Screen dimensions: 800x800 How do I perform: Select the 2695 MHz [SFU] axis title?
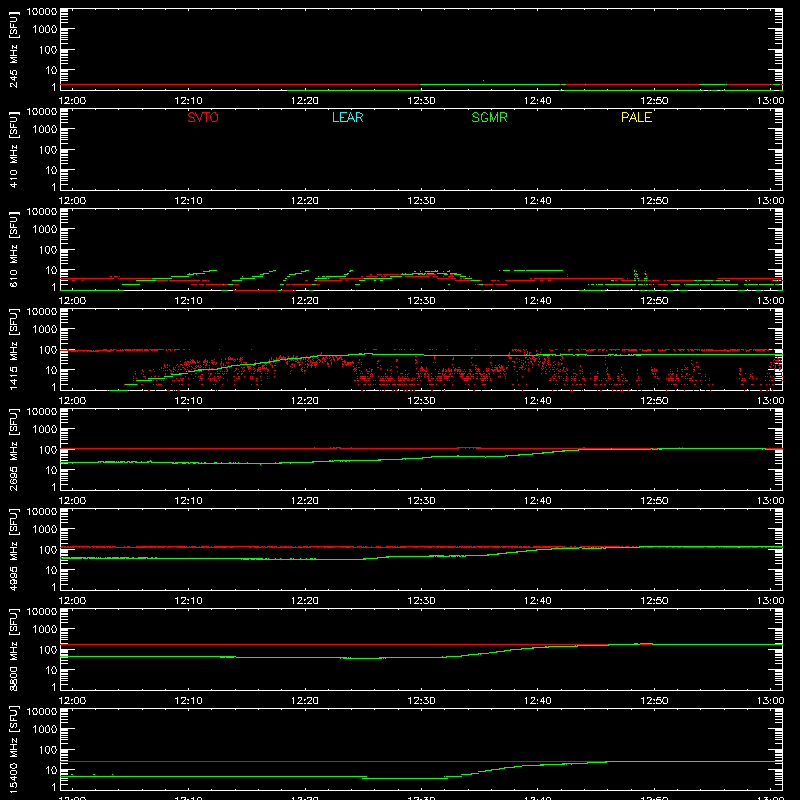(14, 449)
